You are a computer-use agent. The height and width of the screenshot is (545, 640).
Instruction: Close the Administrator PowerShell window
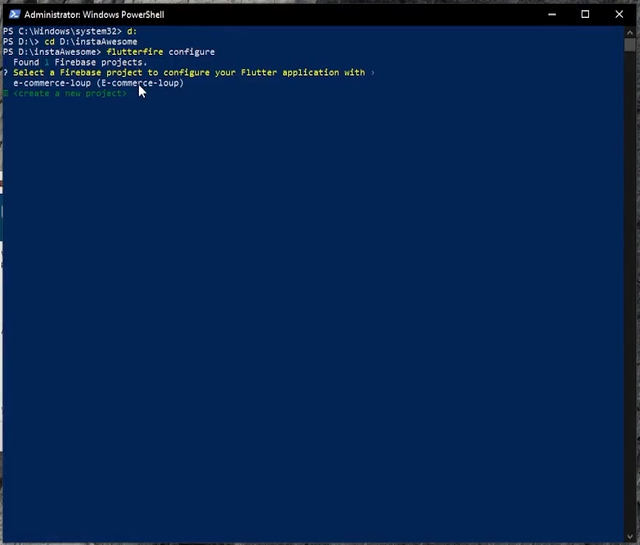(x=619, y=15)
